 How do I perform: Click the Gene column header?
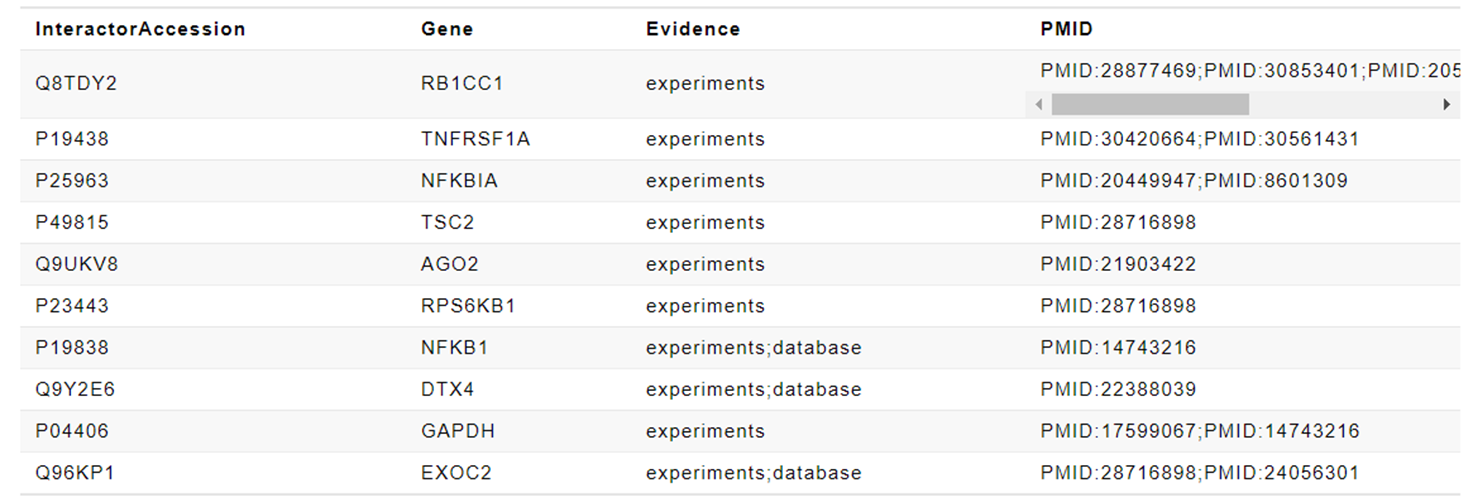point(447,29)
